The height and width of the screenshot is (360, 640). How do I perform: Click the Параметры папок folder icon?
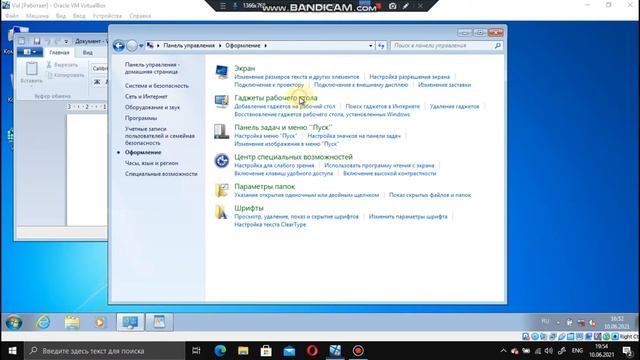tap(222, 190)
